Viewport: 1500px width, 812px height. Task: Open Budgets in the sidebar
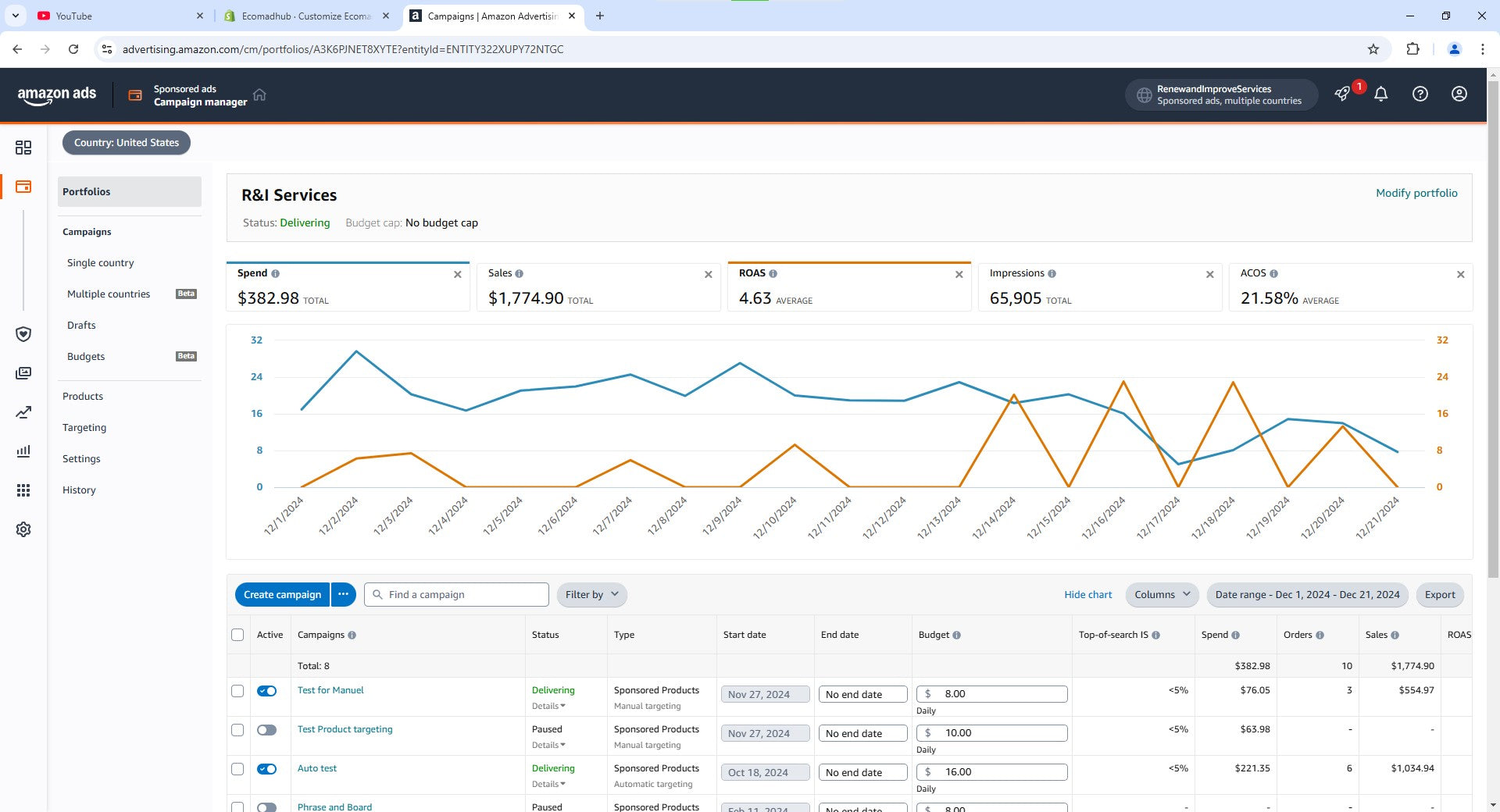86,357
